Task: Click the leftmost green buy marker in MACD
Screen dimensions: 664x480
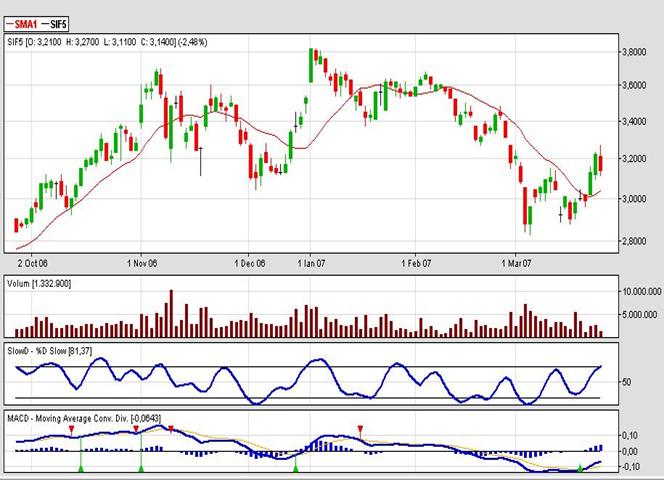Action: [80, 467]
